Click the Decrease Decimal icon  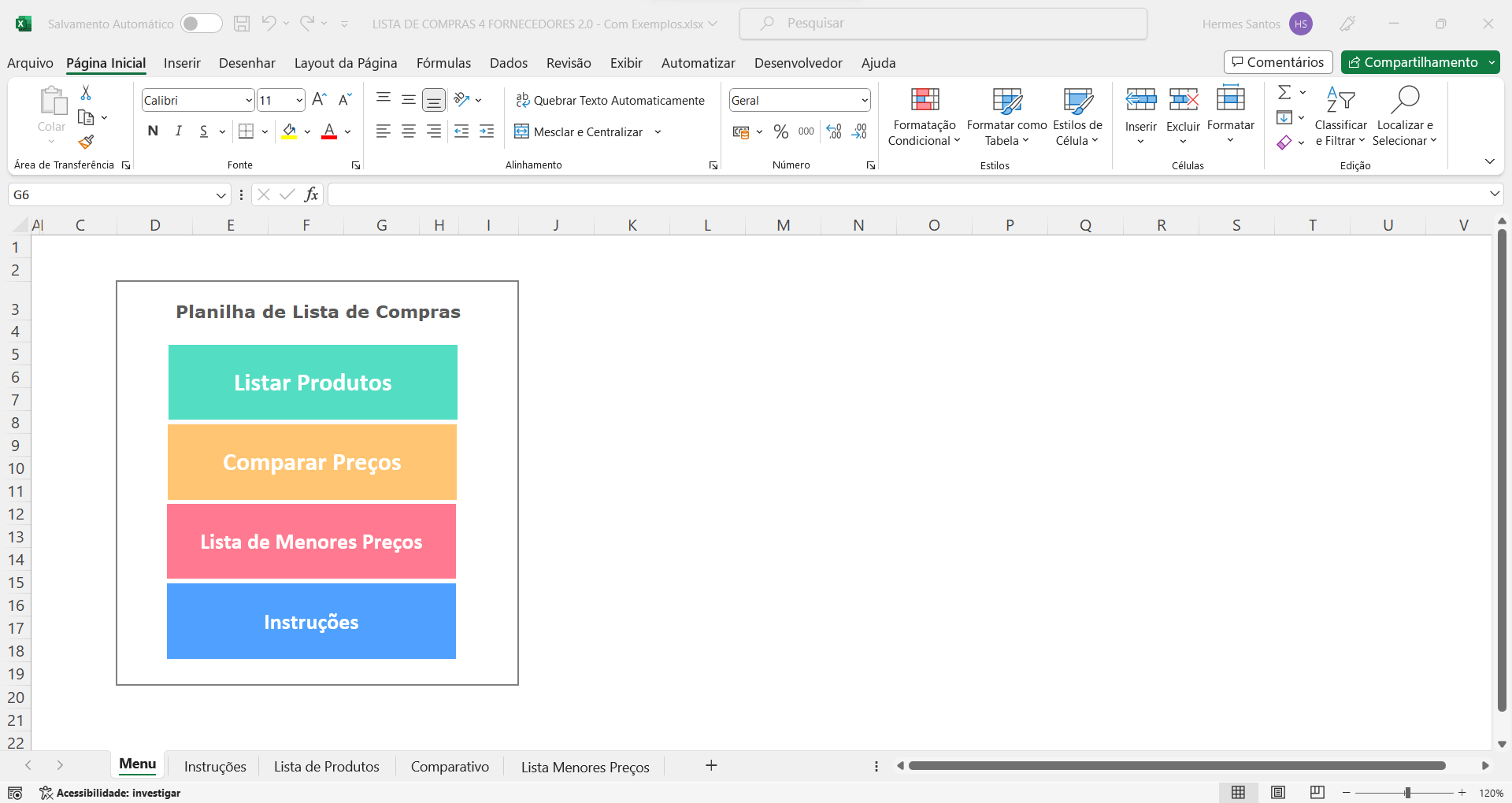859,131
